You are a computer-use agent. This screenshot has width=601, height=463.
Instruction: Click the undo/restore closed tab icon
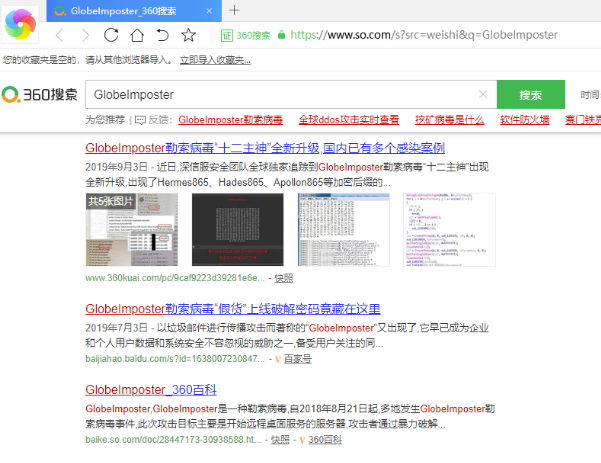tap(163, 35)
